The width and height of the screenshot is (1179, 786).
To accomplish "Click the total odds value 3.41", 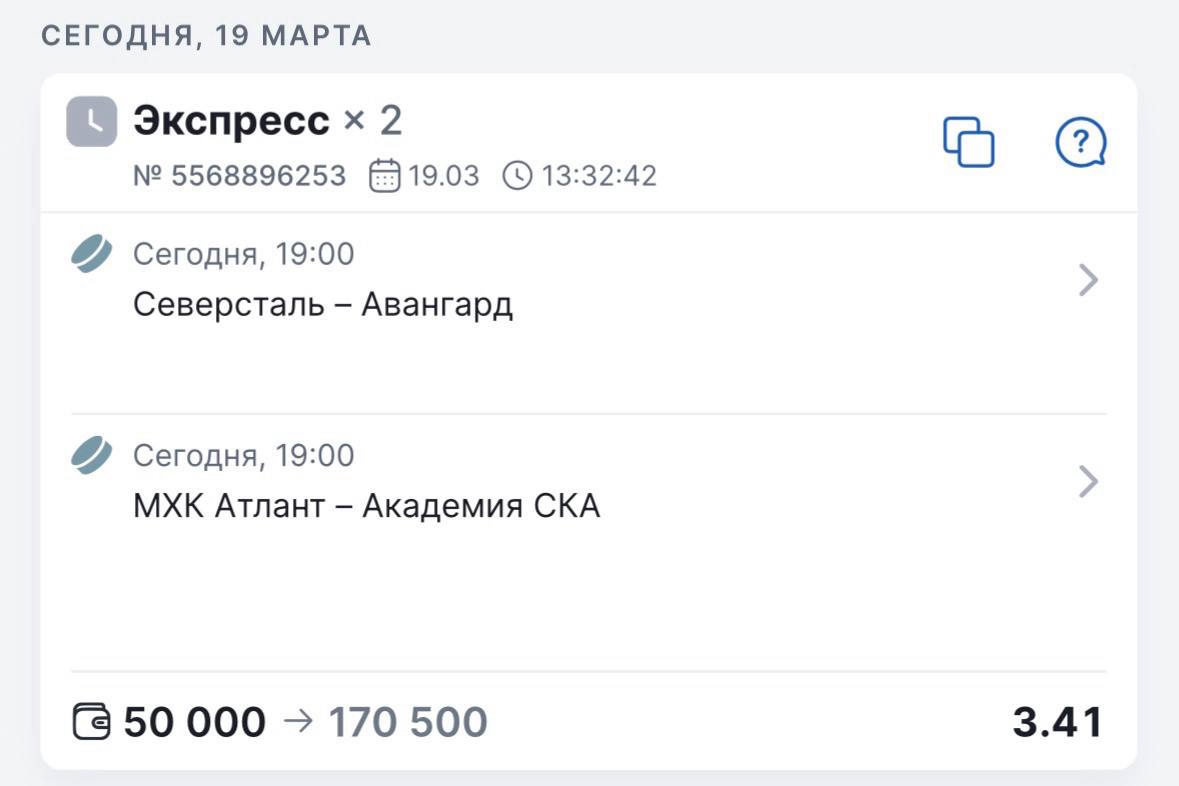I will 1057,722.
